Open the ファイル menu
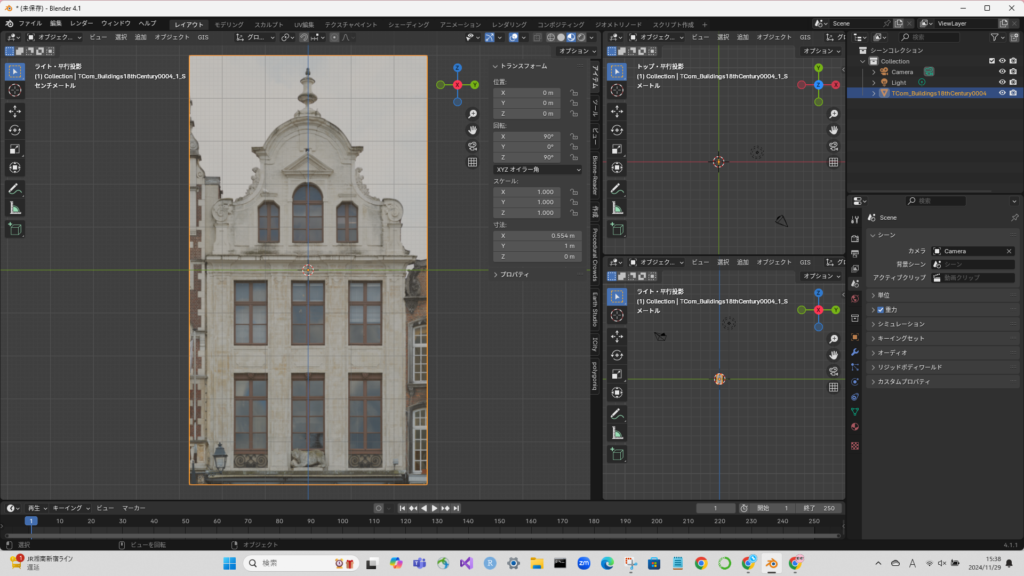This screenshot has width=1024, height=576. (30, 22)
